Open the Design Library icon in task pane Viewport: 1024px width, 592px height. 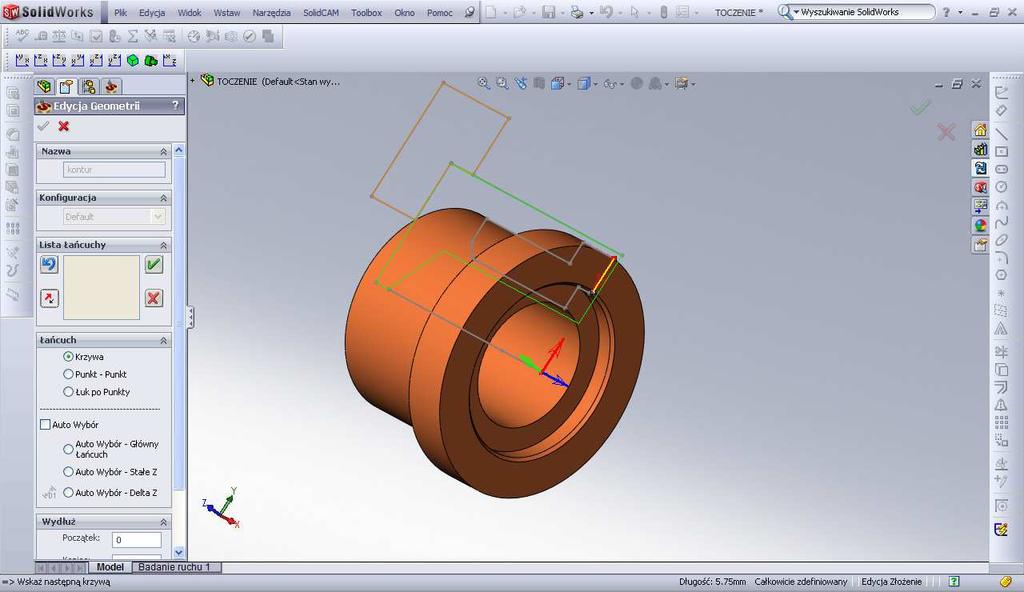click(980, 149)
